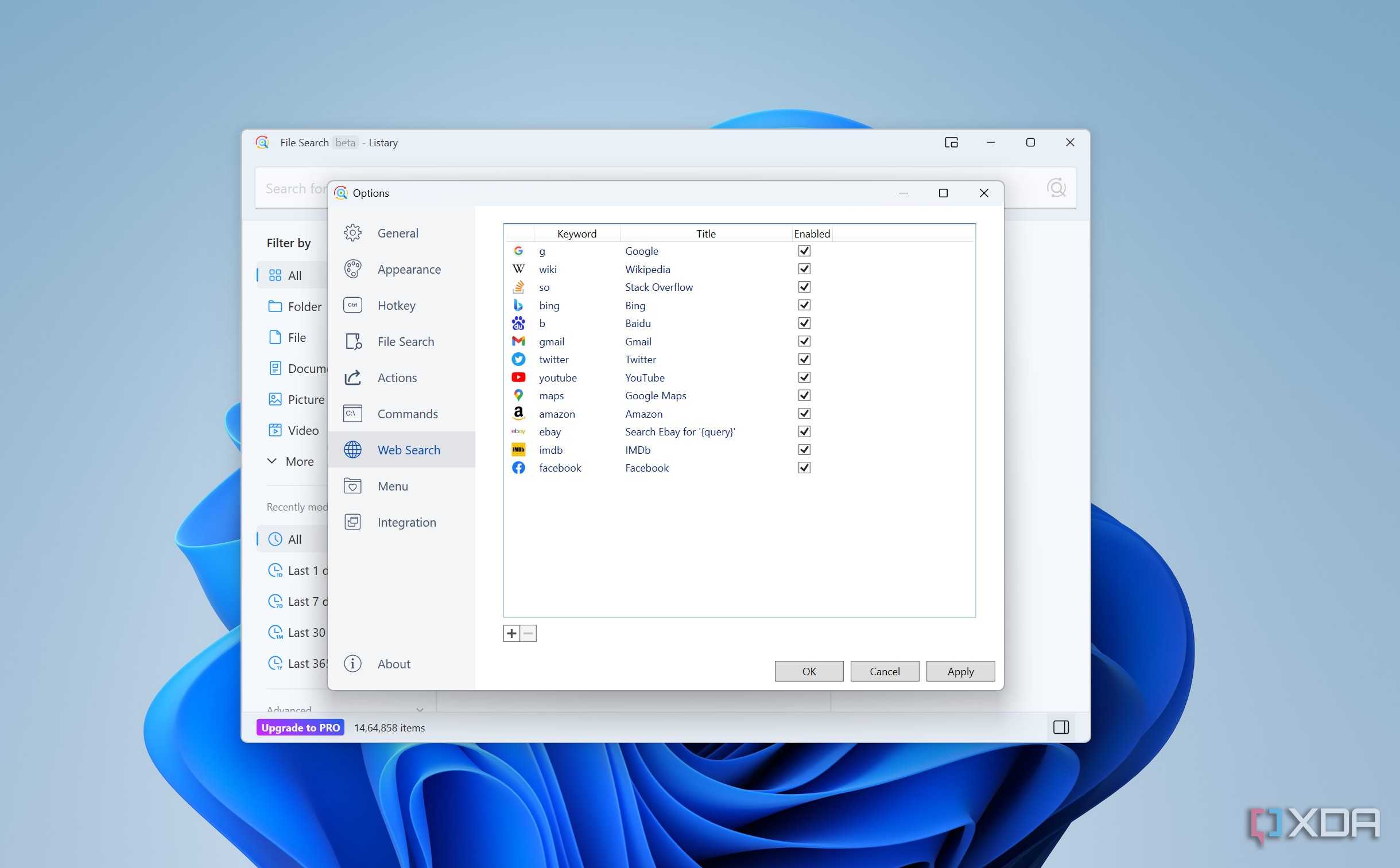
Task: Open the Integration options page
Action: (401, 523)
